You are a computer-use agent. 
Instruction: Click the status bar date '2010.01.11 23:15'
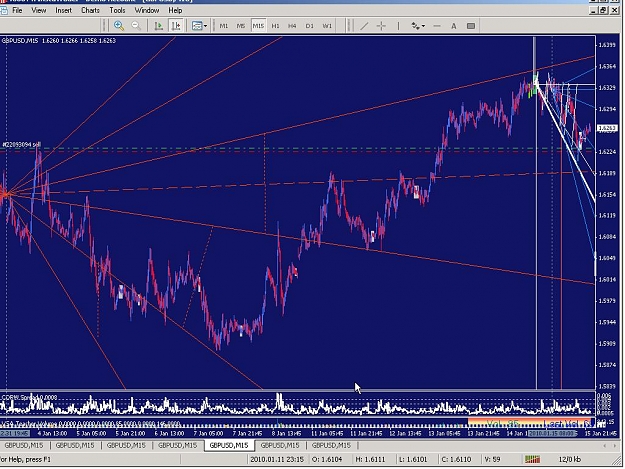(x=277, y=459)
